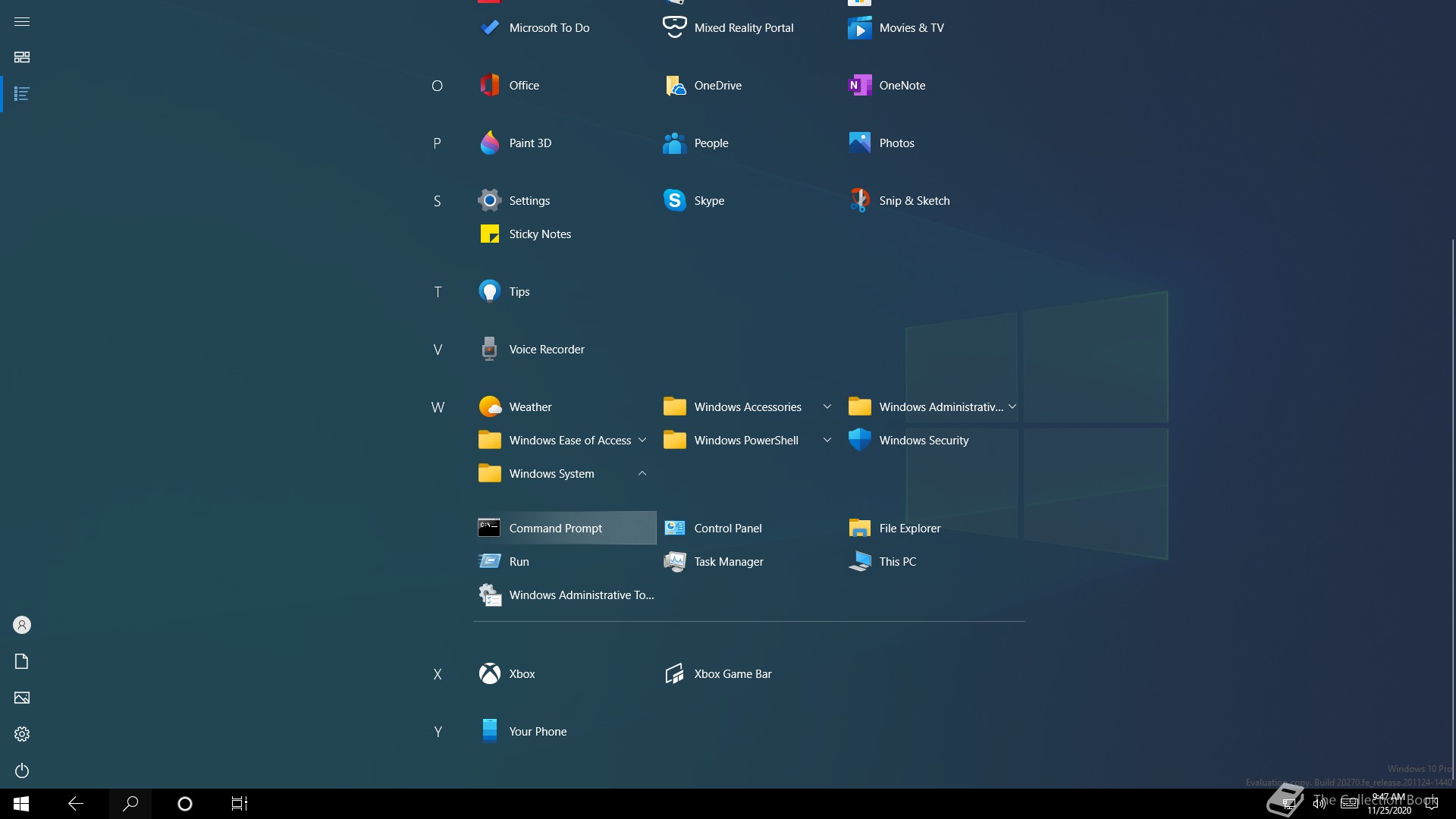Click the volume tray icon
The image size is (1456, 819).
click(1319, 804)
